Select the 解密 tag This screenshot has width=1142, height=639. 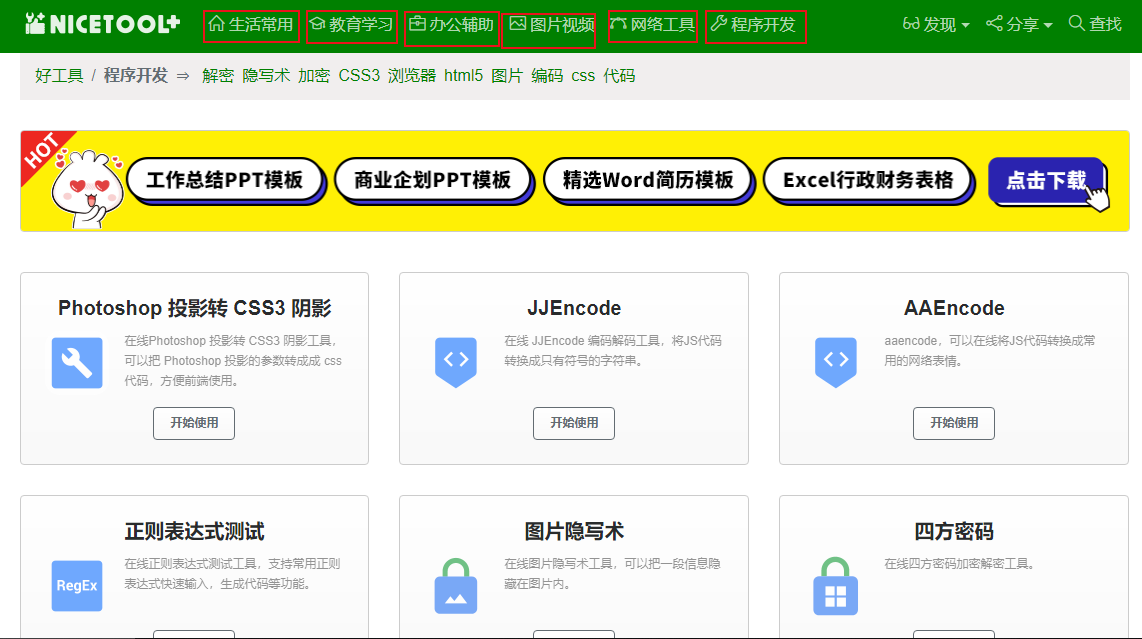tap(218, 76)
